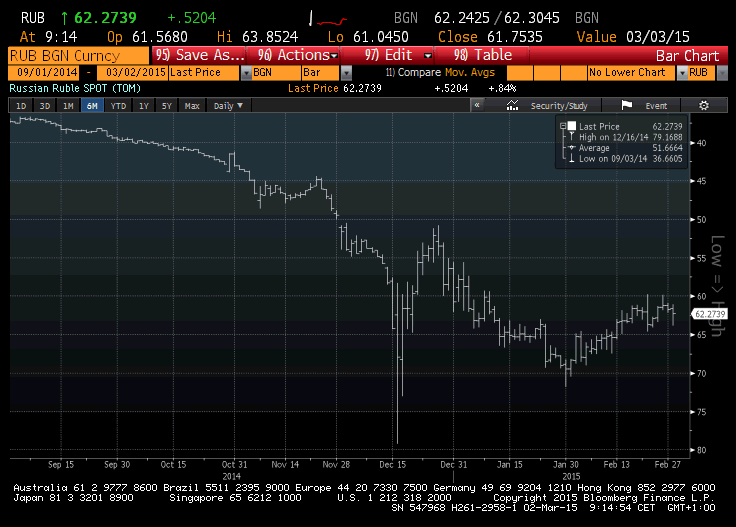736x527 pixels.
Task: Click Russian Ruble SPOT (TOM) title
Action: (75, 88)
